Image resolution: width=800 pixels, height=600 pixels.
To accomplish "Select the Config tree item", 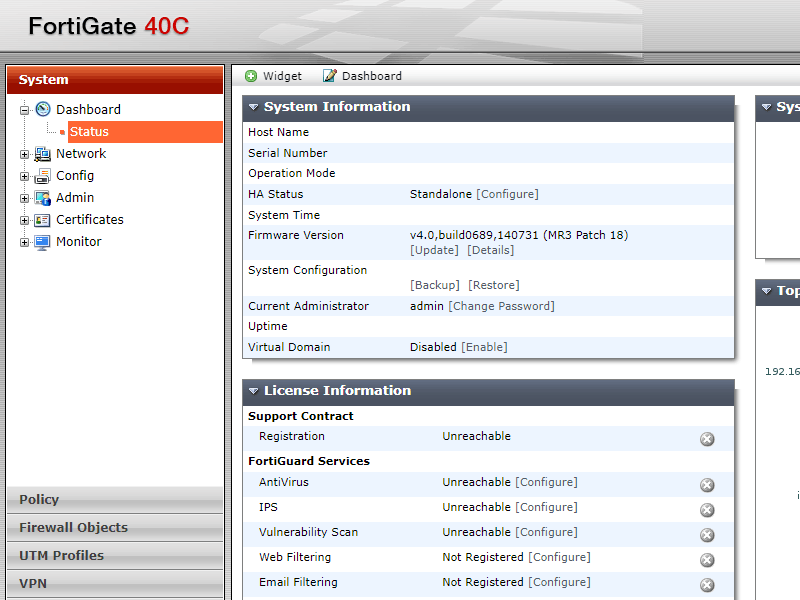I will pos(75,176).
